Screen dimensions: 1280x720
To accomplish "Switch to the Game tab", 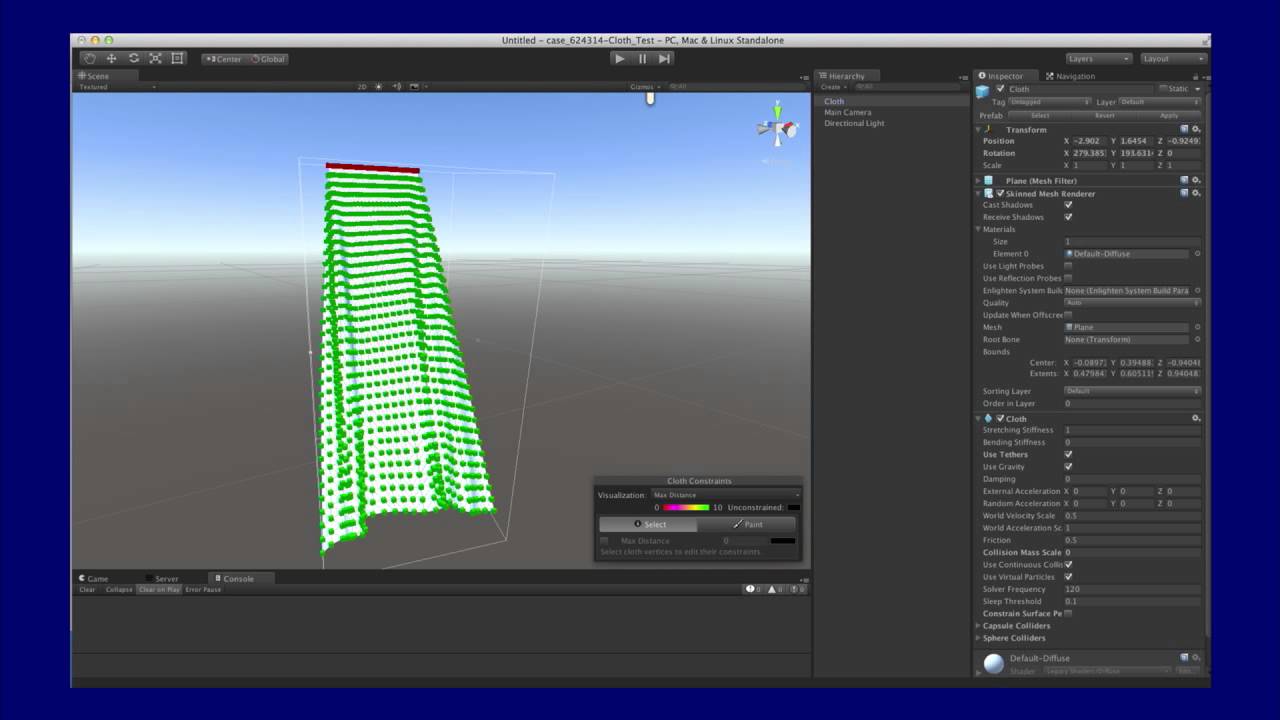I will tap(97, 578).
